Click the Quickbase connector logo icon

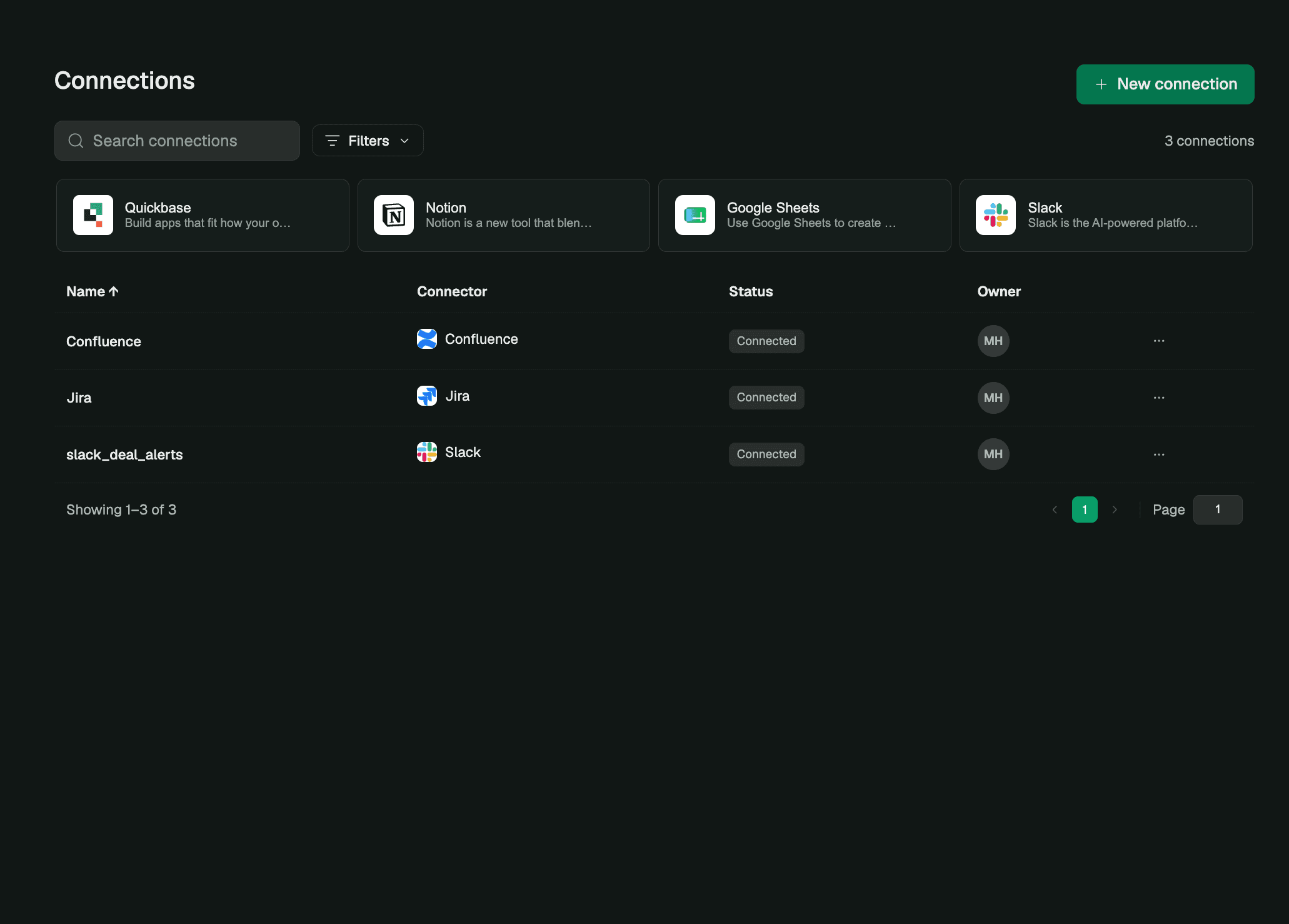click(x=93, y=215)
